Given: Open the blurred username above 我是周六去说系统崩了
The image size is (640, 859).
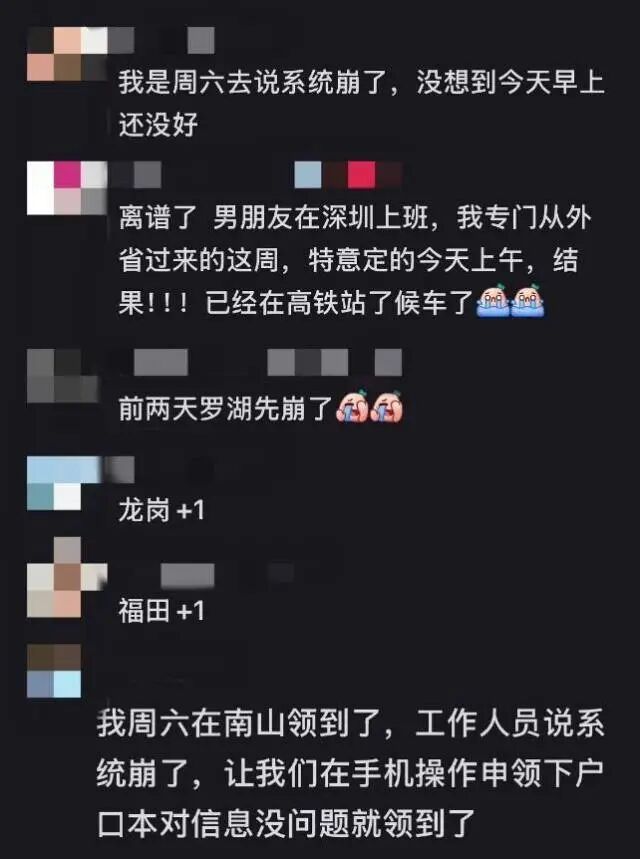Looking at the screenshot, I should 161,41.
